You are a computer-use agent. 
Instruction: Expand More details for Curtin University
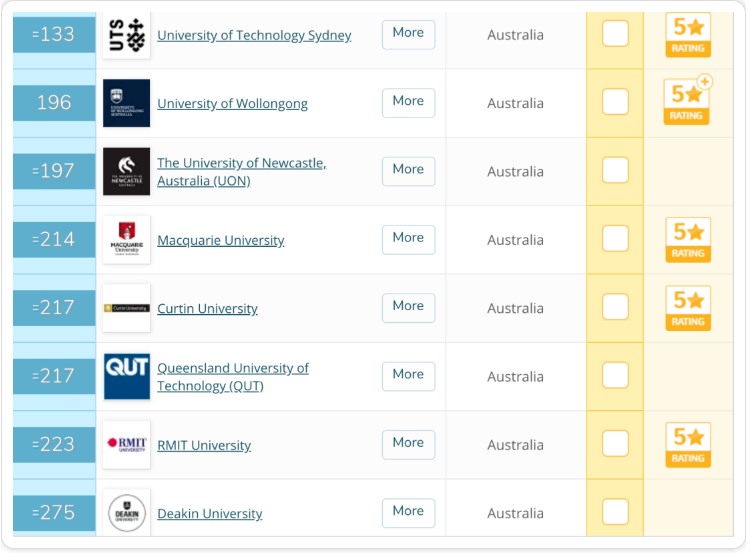click(409, 307)
